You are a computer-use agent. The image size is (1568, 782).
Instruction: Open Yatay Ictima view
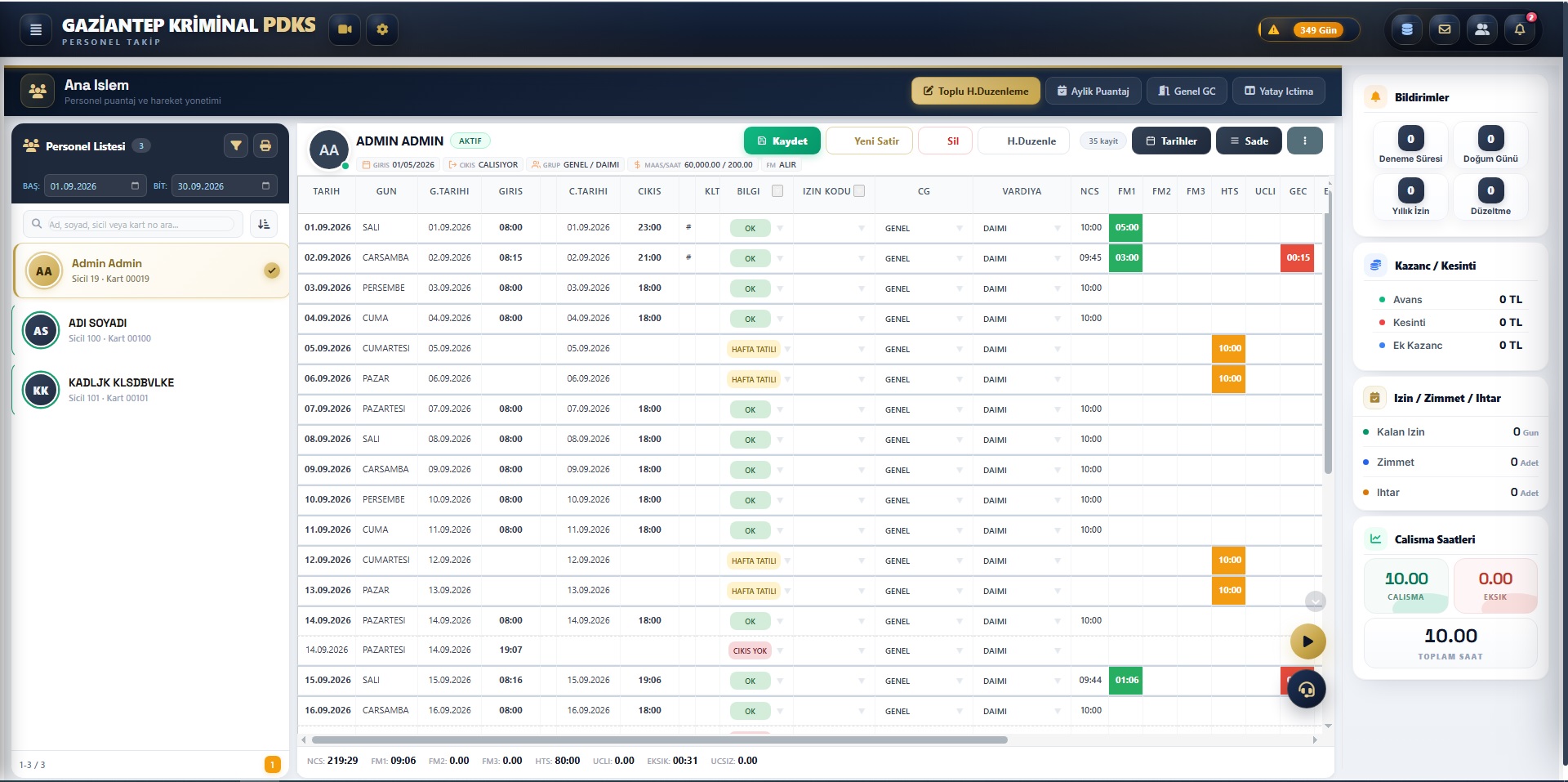point(1279,91)
